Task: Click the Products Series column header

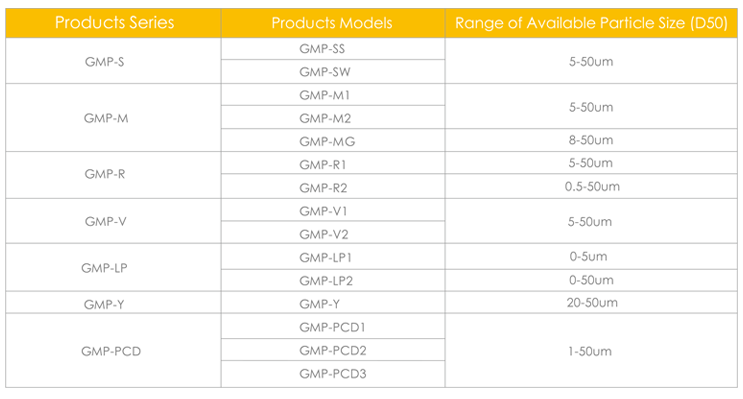Action: pyautogui.click(x=113, y=23)
